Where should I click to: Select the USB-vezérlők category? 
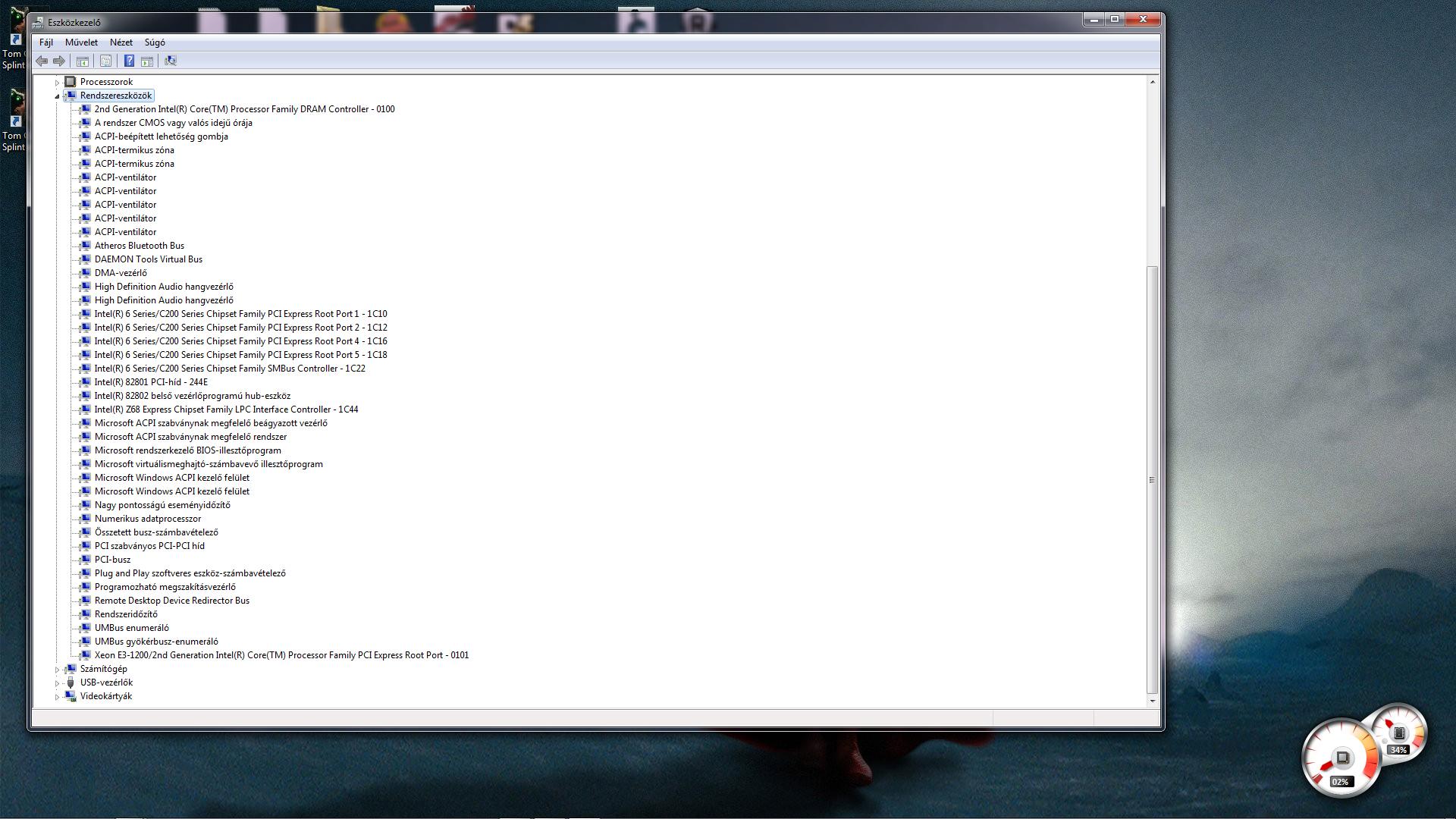[x=106, y=682]
